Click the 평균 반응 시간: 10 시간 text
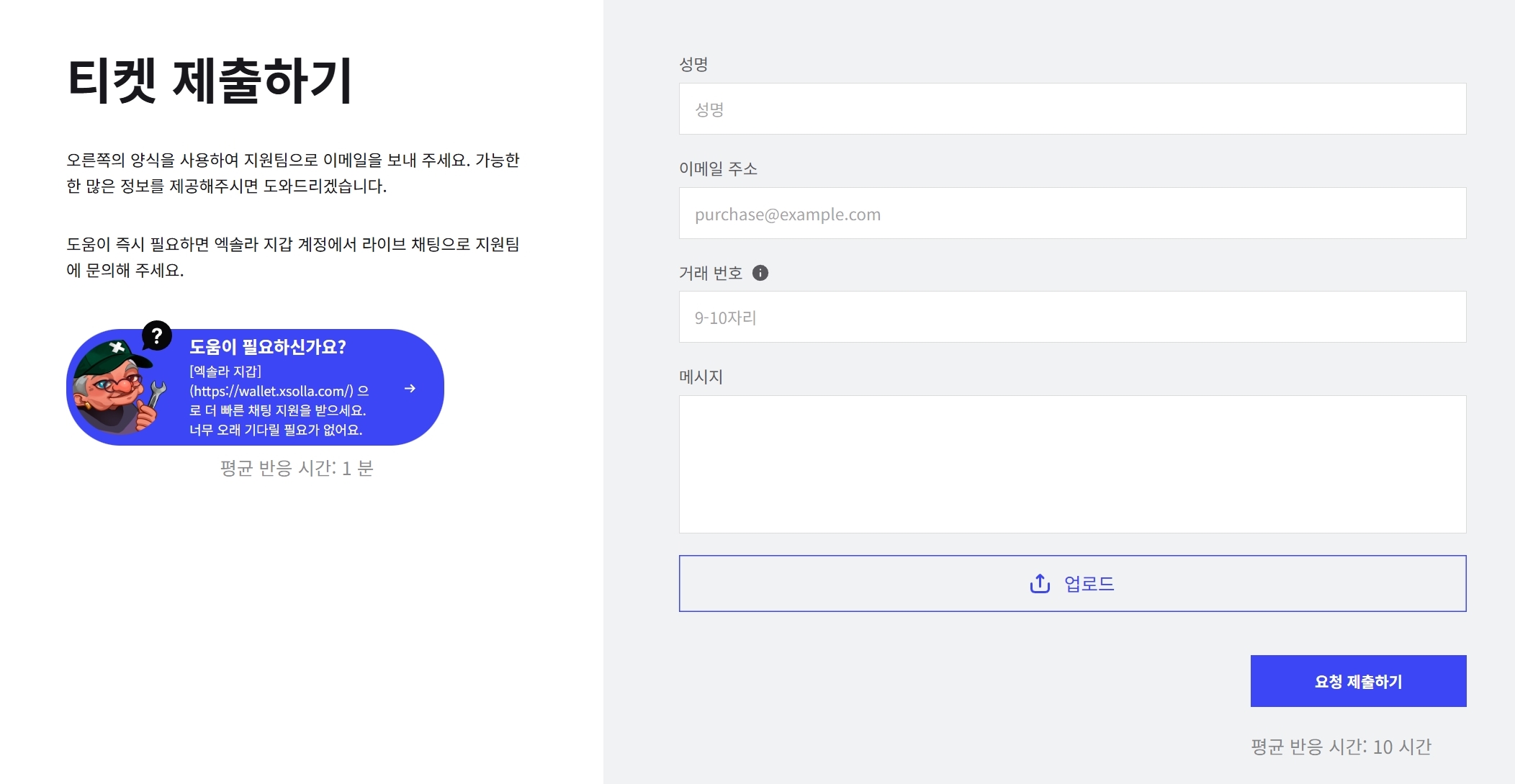 click(x=1341, y=747)
